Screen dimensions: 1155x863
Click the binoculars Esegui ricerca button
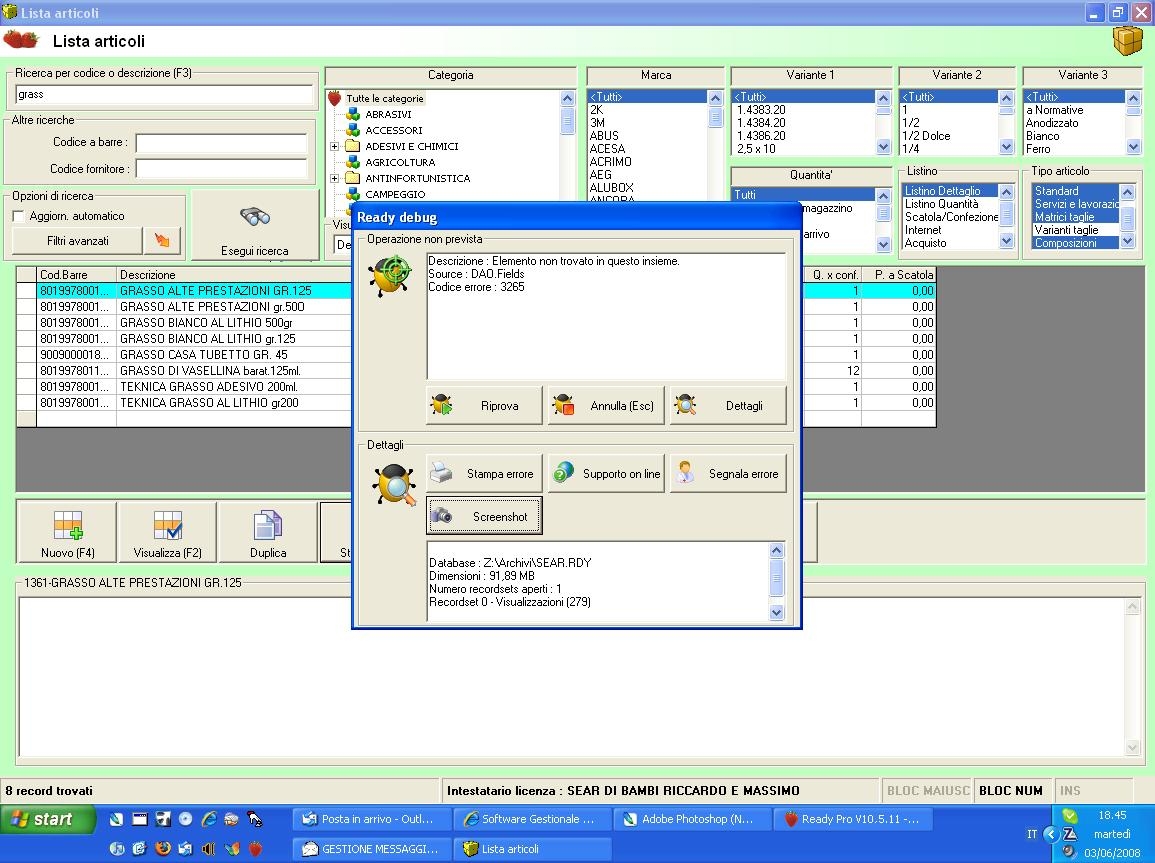click(255, 226)
